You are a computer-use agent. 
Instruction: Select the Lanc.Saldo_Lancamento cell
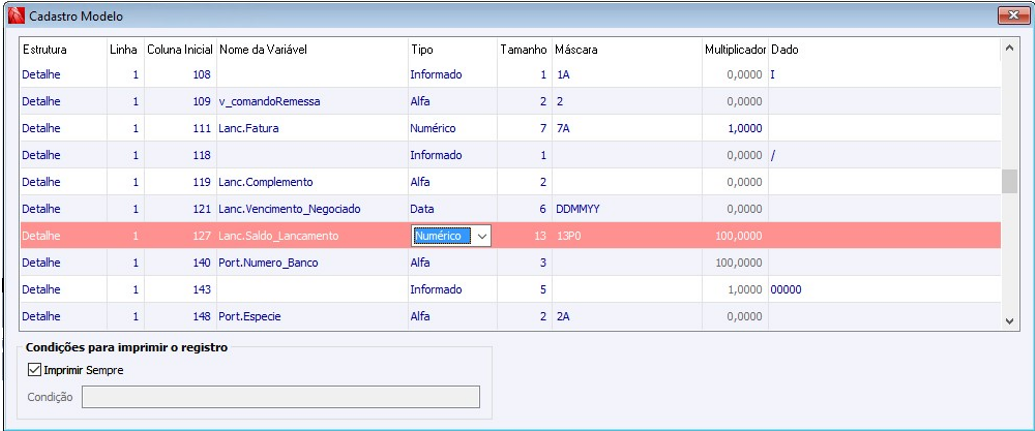(312, 236)
